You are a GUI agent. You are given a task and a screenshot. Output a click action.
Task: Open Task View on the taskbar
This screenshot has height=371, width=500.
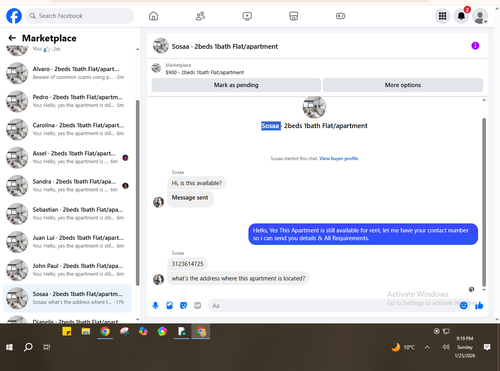[x=47, y=347]
